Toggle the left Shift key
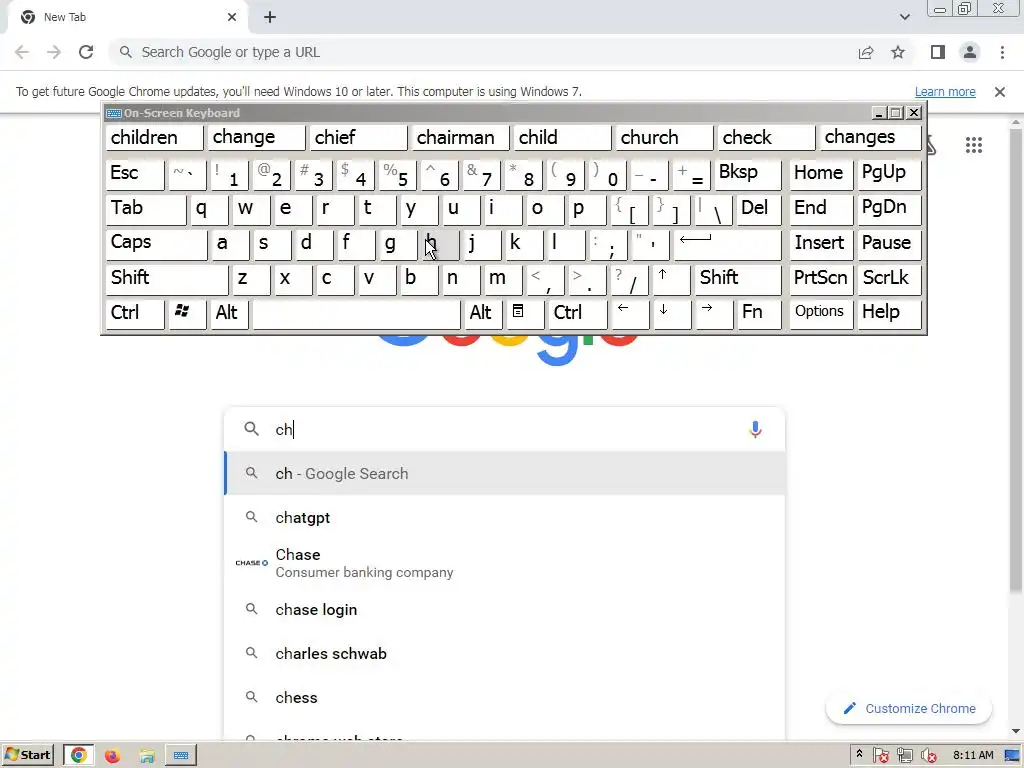 click(x=167, y=278)
